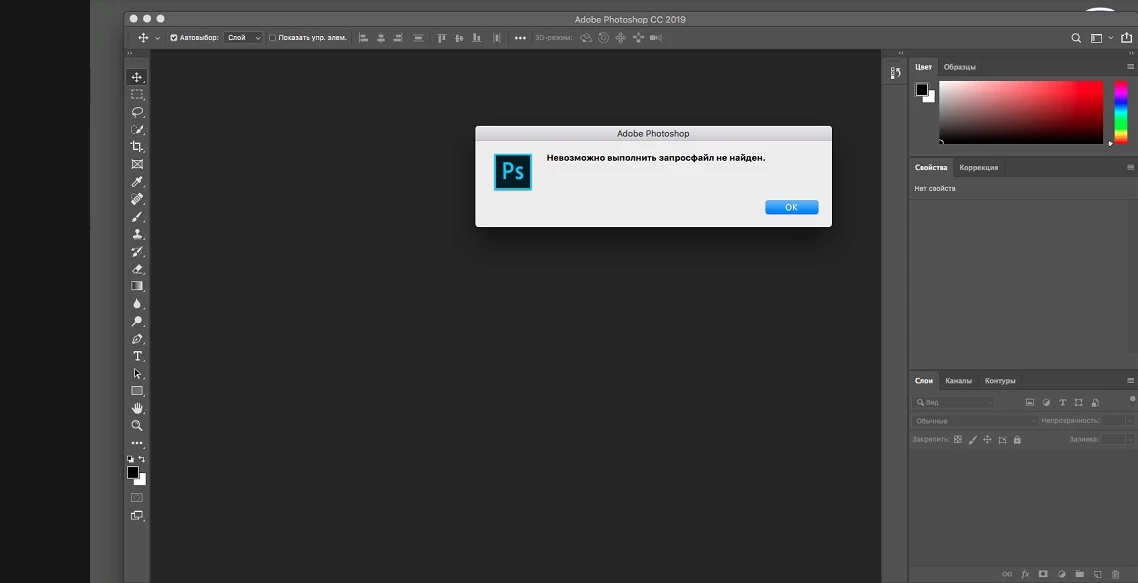Select the History Brush tool
Screen dimensions: 1138x583
pos(136,251)
